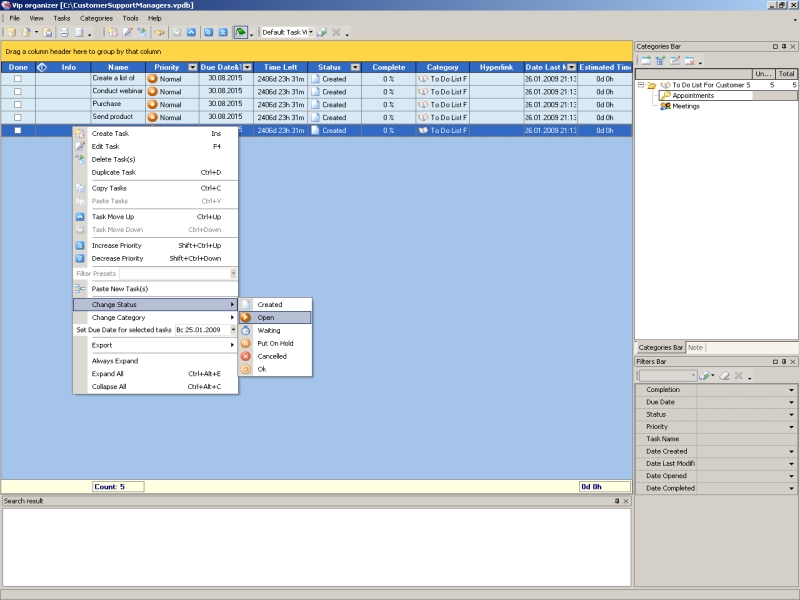The height and width of the screenshot is (600, 800).
Task: Click the print icon in the main toolbar
Action: 63,32
